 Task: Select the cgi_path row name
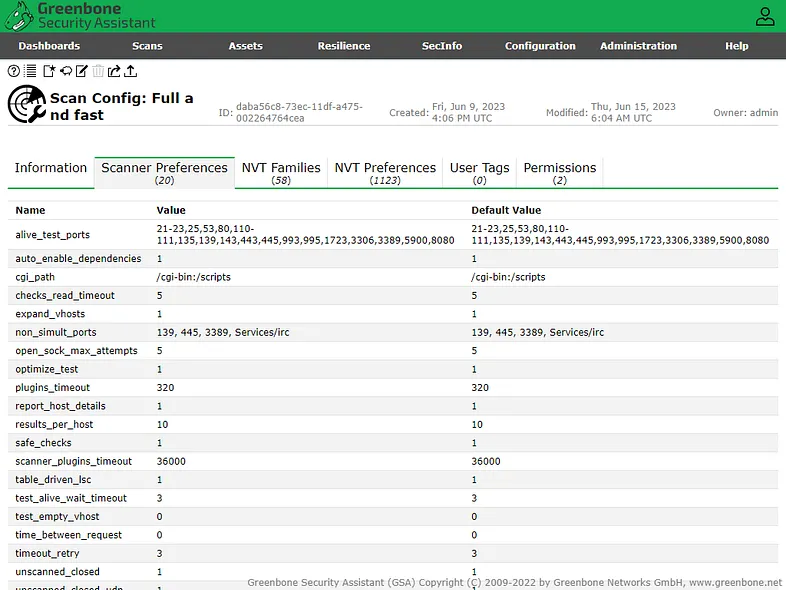coord(35,277)
